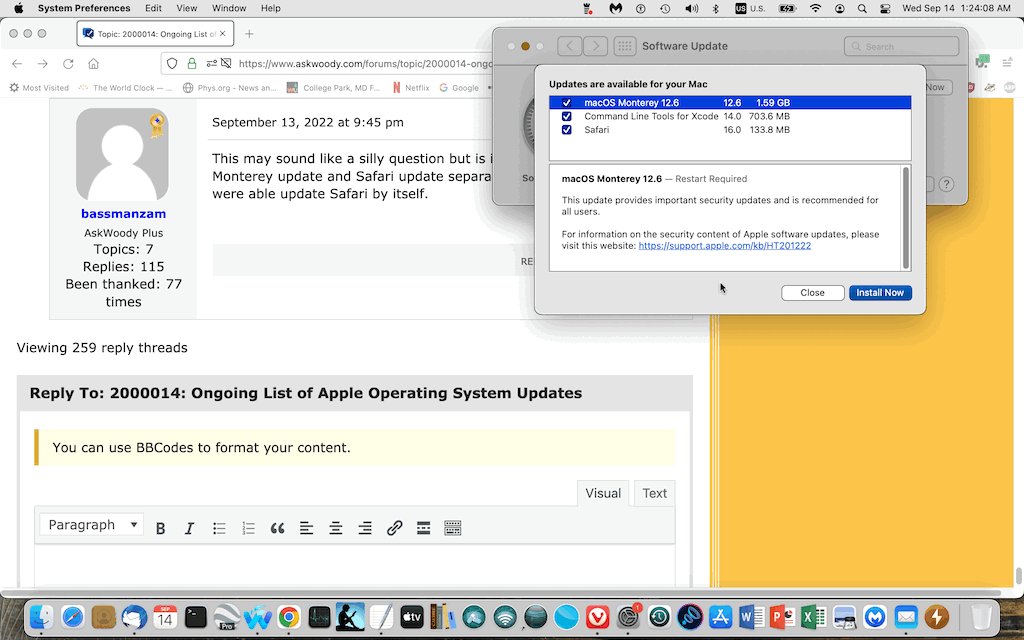Viewport: 1024px width, 640px height.
Task: Uncheck Command Line Tools for Xcode
Action: click(x=567, y=116)
